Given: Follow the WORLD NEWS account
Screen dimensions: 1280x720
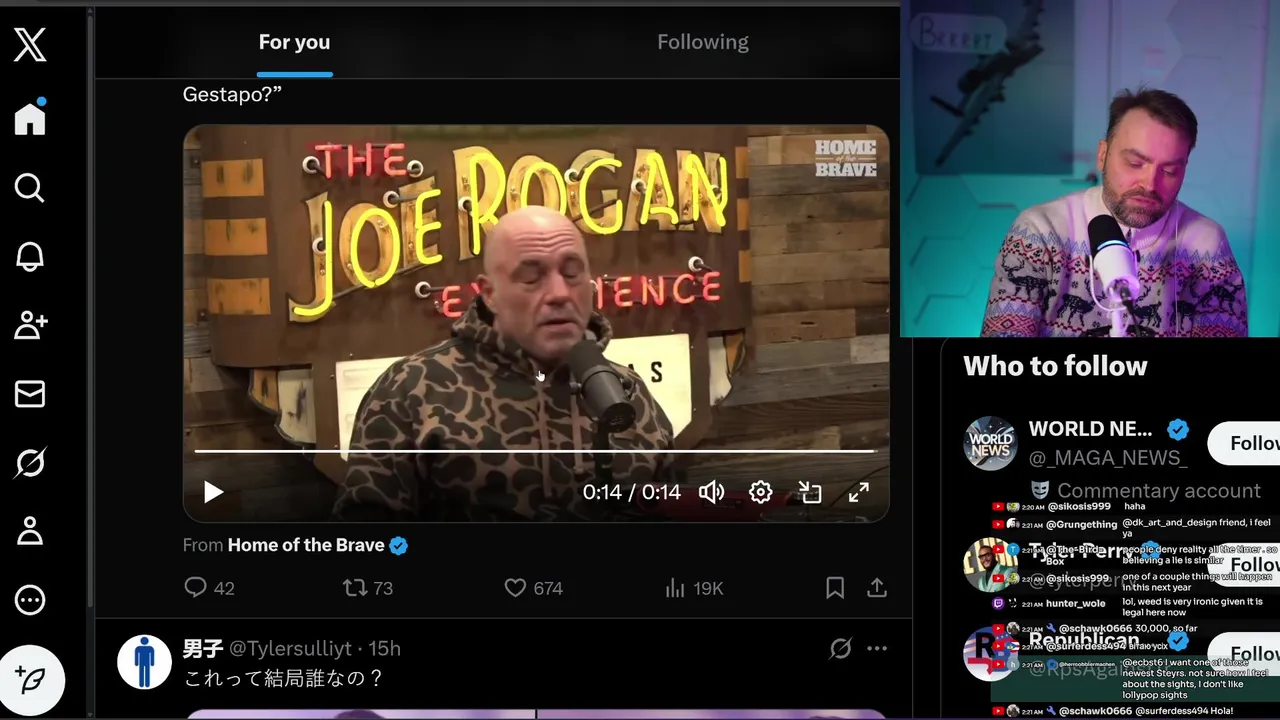Looking at the screenshot, I should (1245, 443).
